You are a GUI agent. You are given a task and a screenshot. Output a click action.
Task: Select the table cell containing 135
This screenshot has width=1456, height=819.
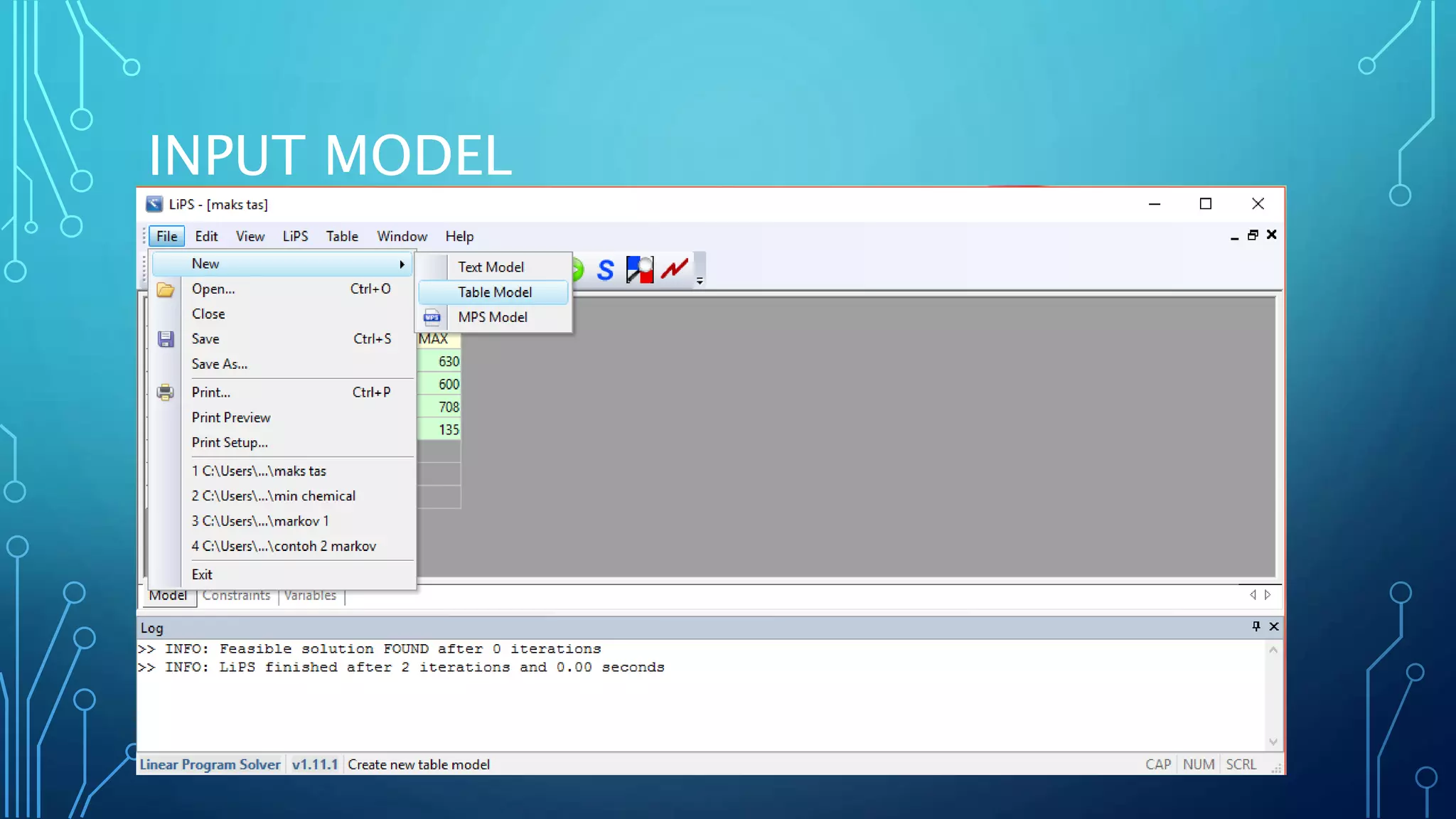click(x=439, y=429)
